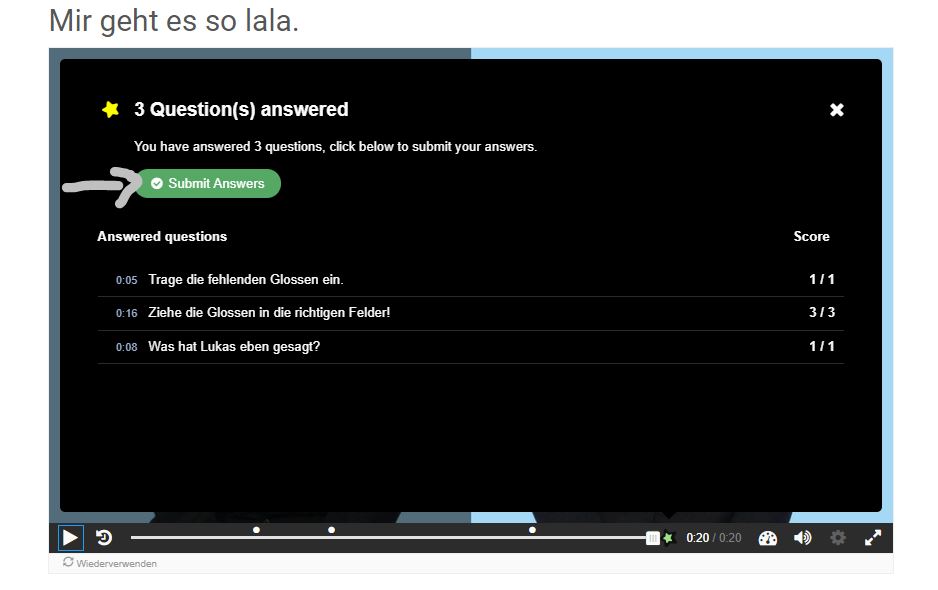Go to question 'Was hat Lukas eben gesagt?'
Image resolution: width=938 pixels, height=590 pixels.
click(x=234, y=347)
